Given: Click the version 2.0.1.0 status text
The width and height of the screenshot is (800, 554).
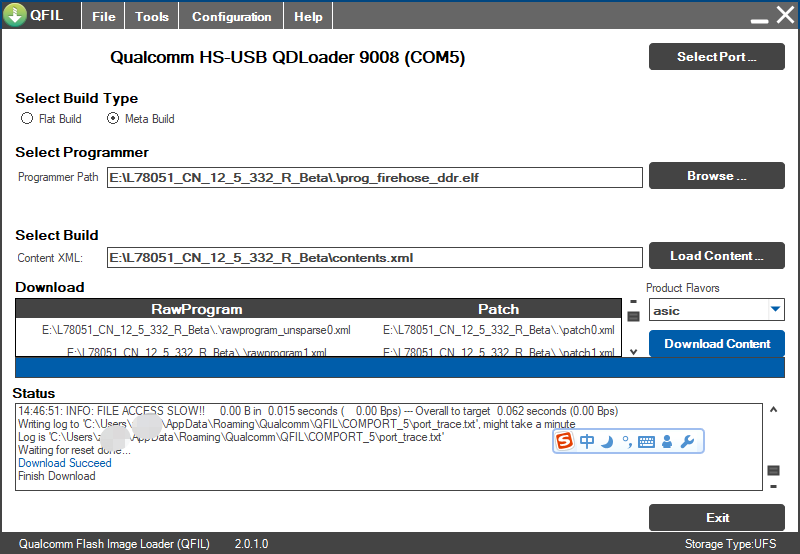Looking at the screenshot, I should tap(252, 544).
